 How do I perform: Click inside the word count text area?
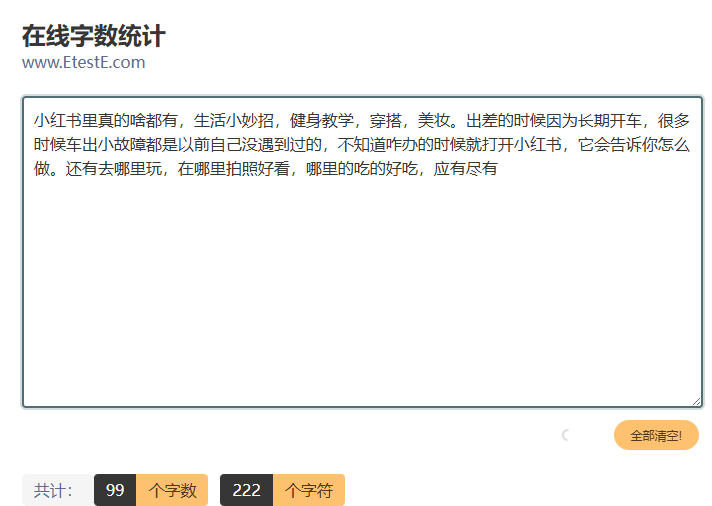pyautogui.click(x=362, y=252)
